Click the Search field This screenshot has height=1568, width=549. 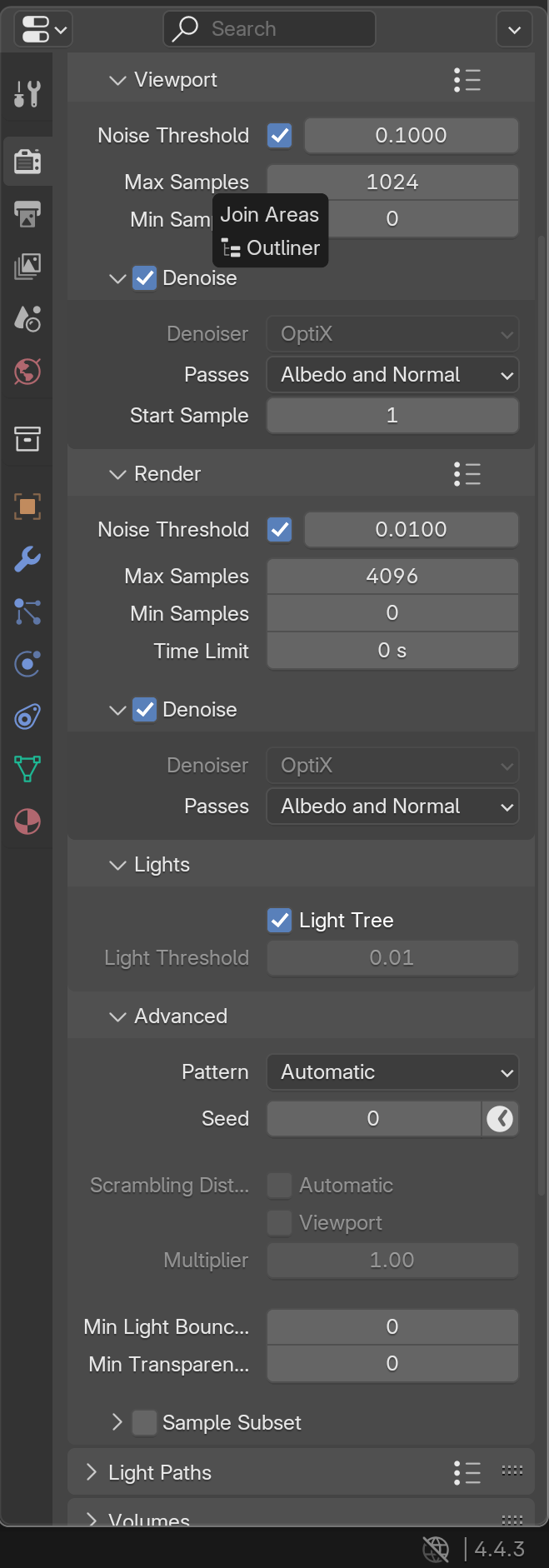269,29
